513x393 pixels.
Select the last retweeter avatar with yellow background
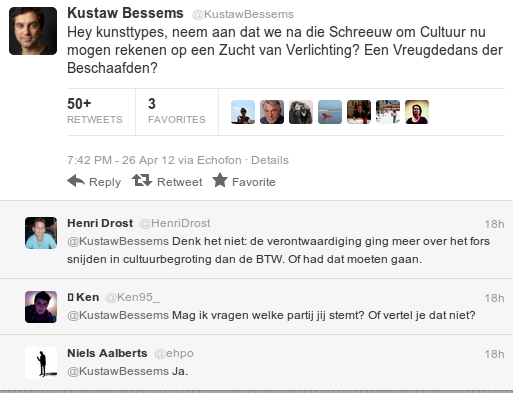pyautogui.click(x=417, y=112)
